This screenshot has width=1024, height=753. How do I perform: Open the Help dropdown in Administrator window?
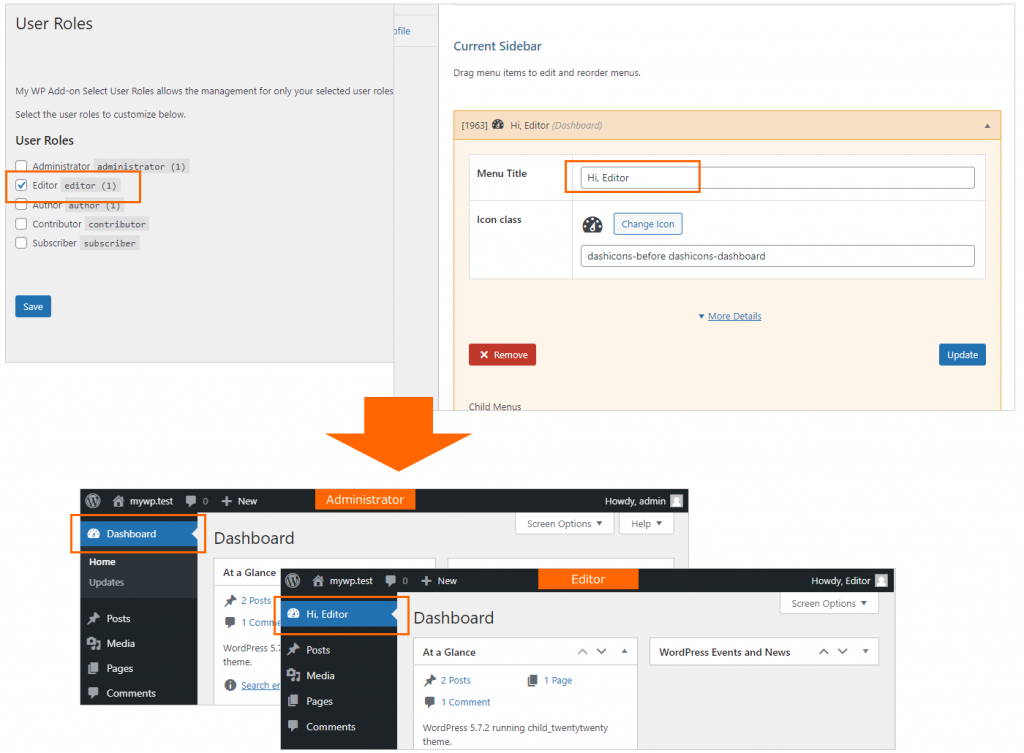pyautogui.click(x=647, y=524)
